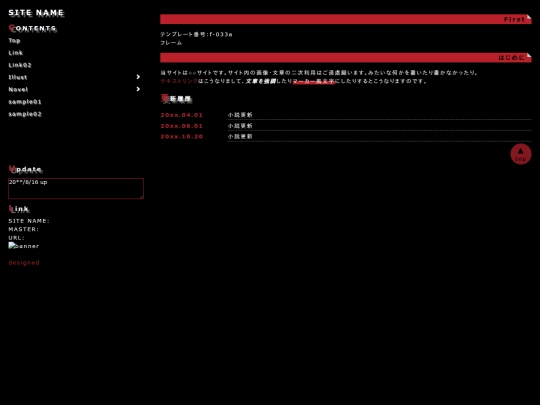Select the Illust menu item
540x405 pixels.
(x=18, y=77)
